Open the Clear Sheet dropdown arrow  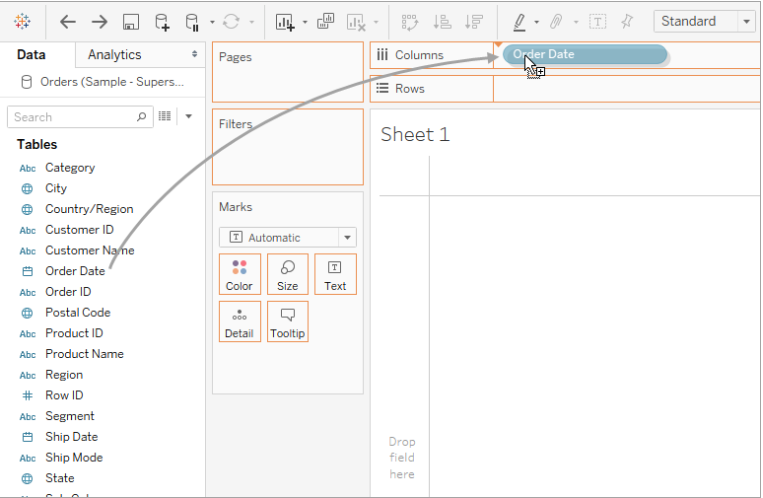click(376, 22)
